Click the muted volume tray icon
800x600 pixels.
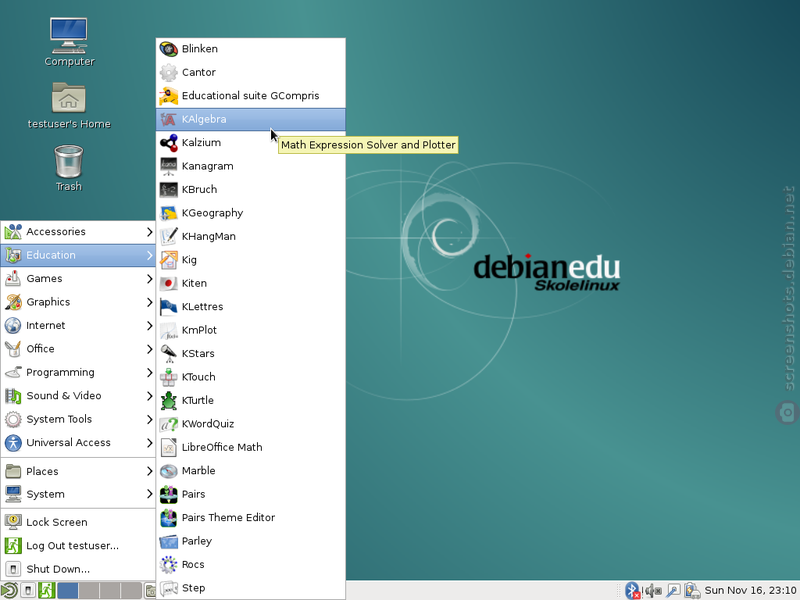653,591
